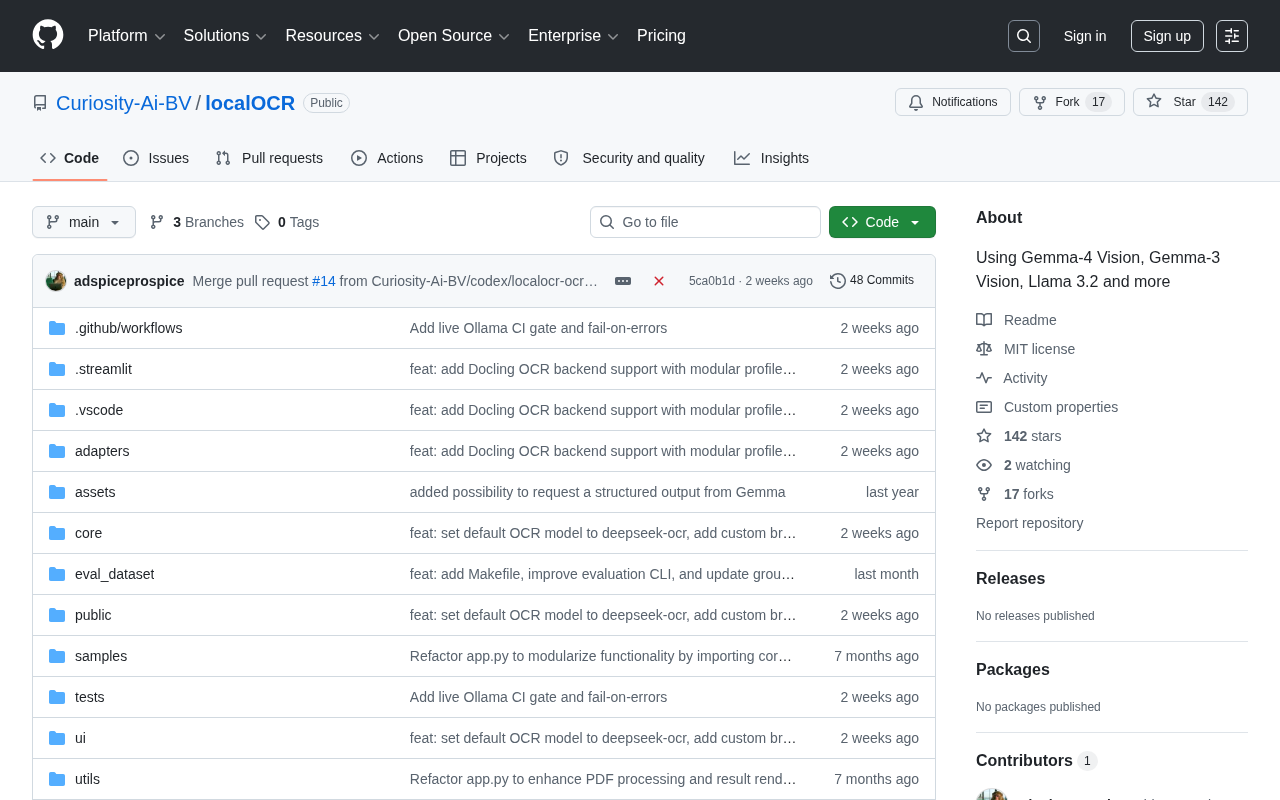Screen dimensions: 1280x800
Task: View failed checks red X status
Action: coord(659,281)
